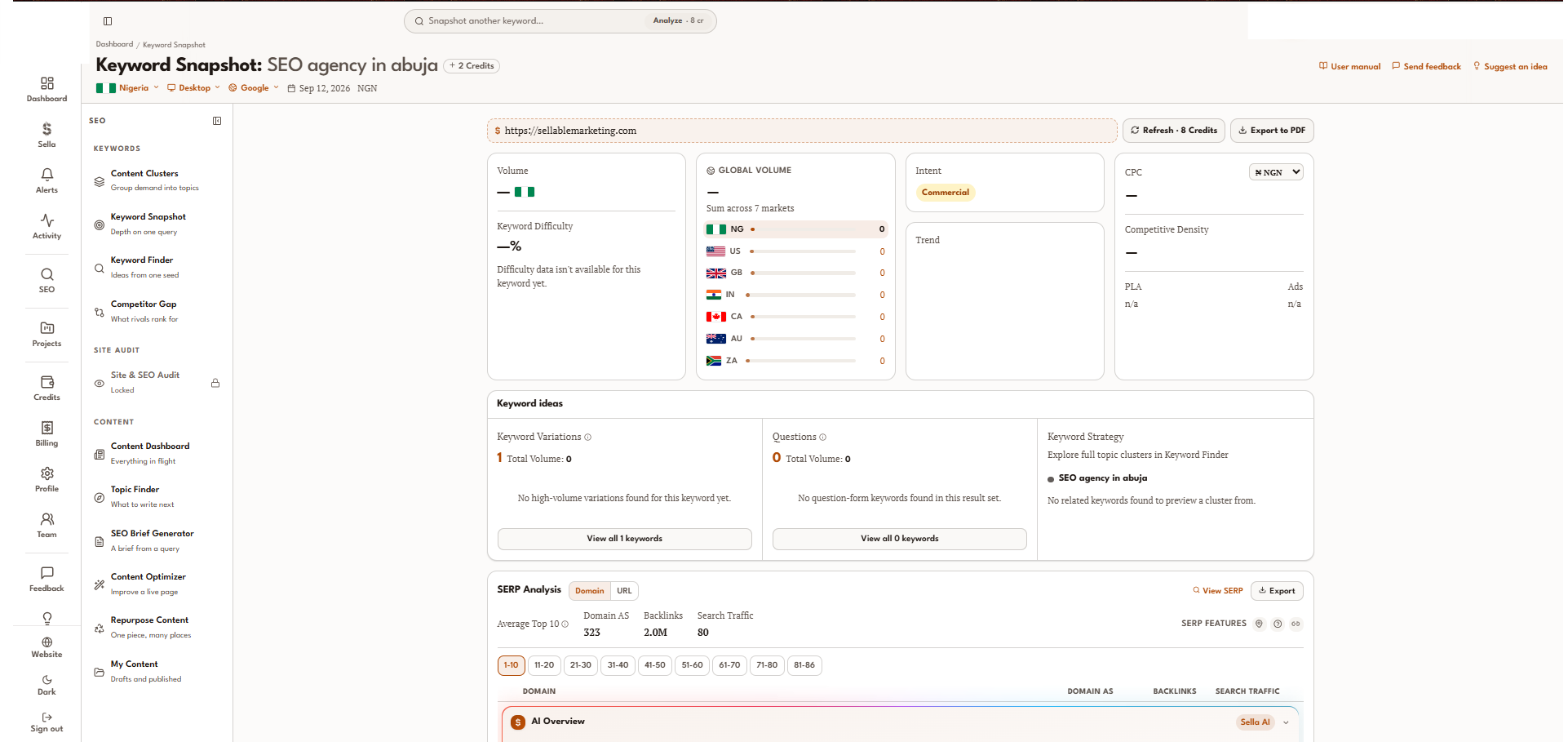Select the 81-86 results range tab
Image resolution: width=1568 pixels, height=742 pixels.
(804, 665)
